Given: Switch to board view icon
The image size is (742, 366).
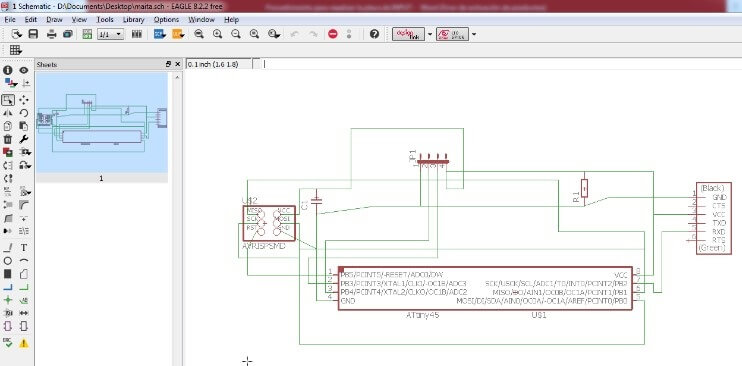Looking at the screenshot, I should (87, 34).
